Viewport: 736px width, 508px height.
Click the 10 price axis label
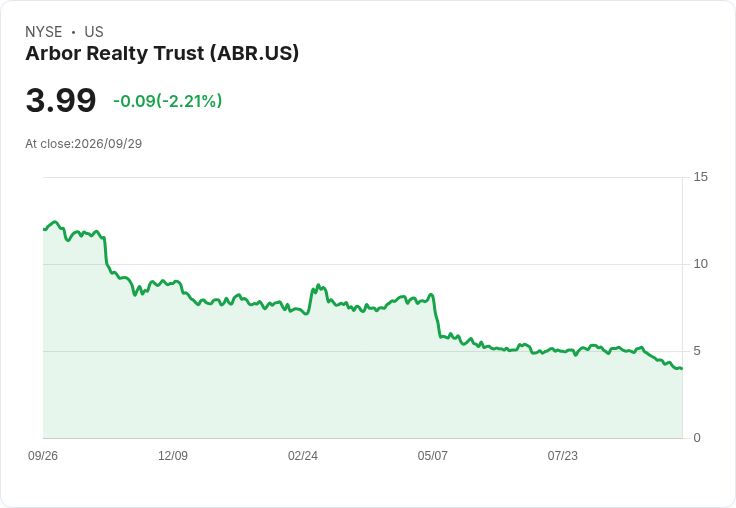tap(700, 264)
